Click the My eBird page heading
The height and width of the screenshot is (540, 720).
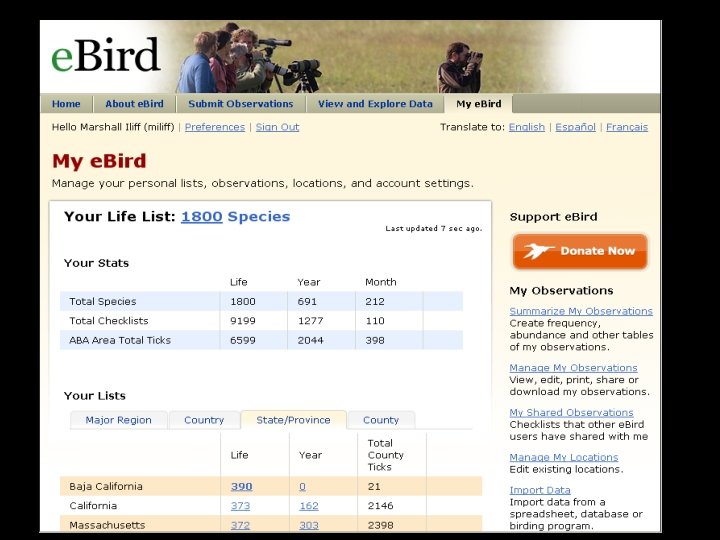click(99, 161)
